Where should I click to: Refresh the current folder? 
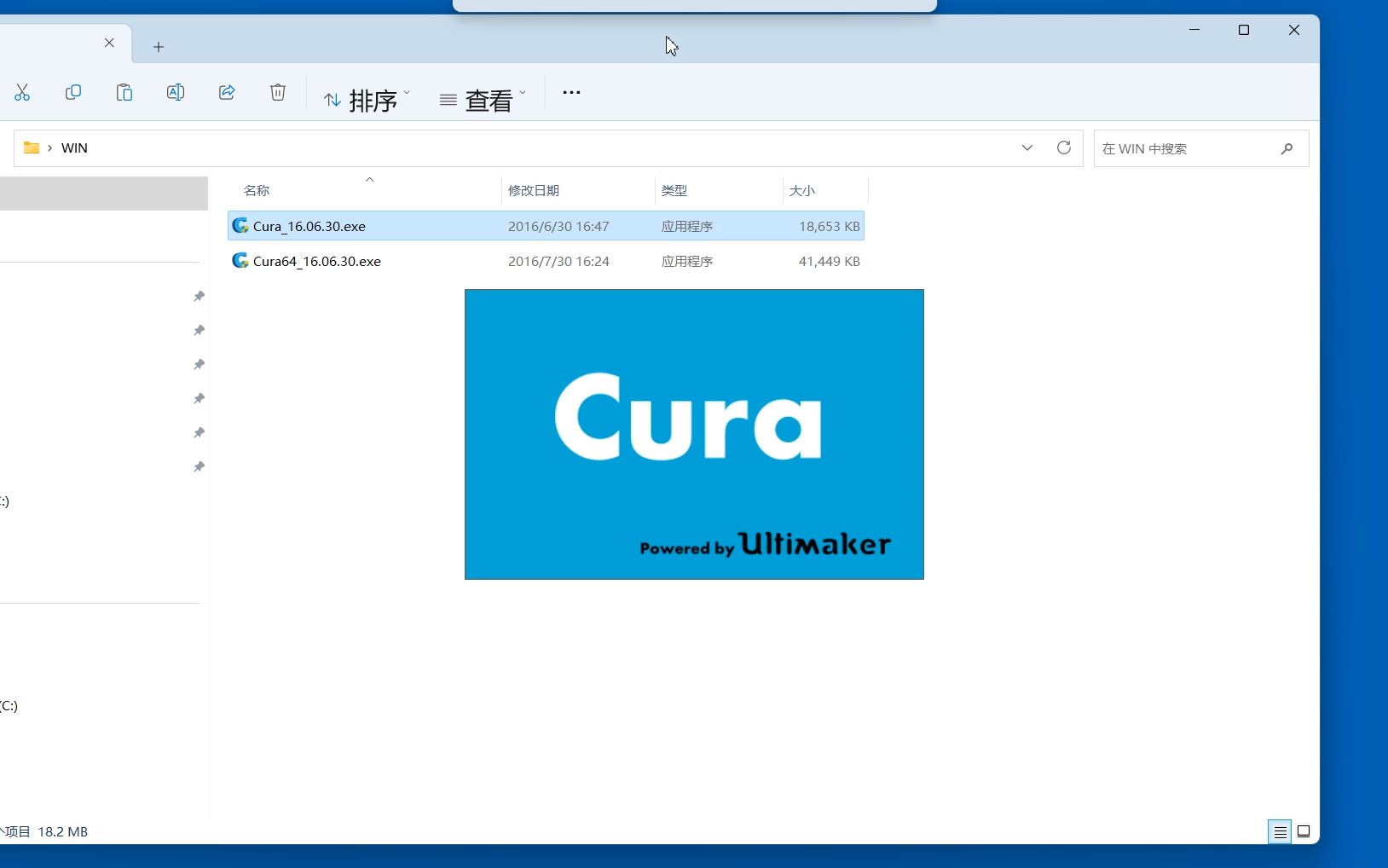coord(1064,148)
